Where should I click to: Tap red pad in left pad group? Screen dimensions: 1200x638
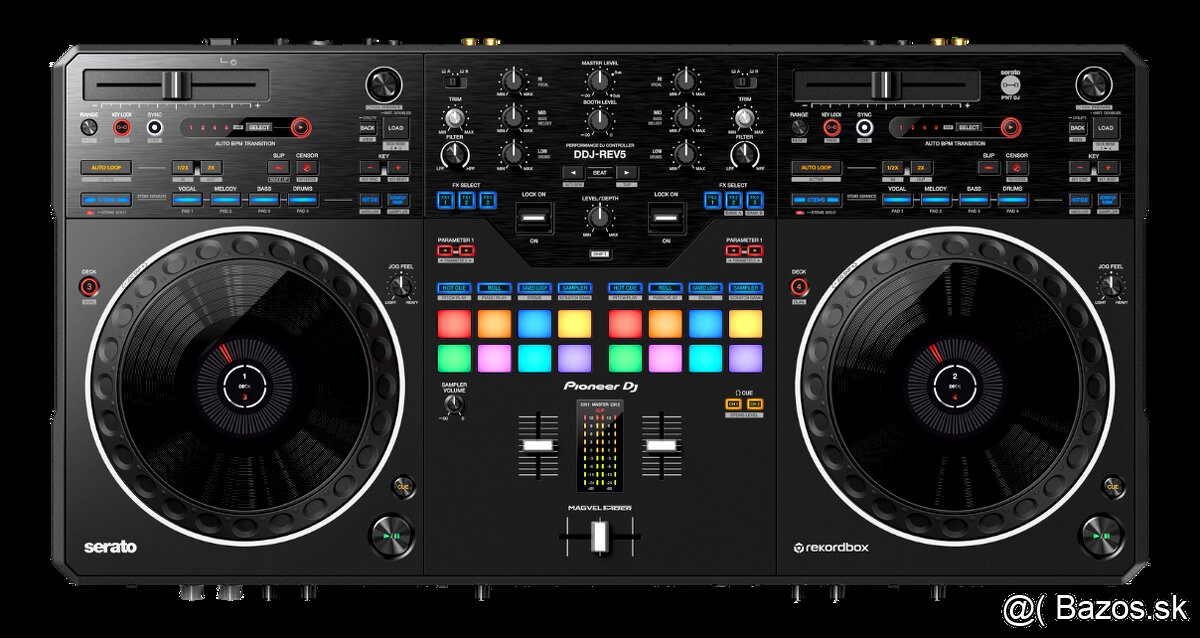click(x=454, y=322)
